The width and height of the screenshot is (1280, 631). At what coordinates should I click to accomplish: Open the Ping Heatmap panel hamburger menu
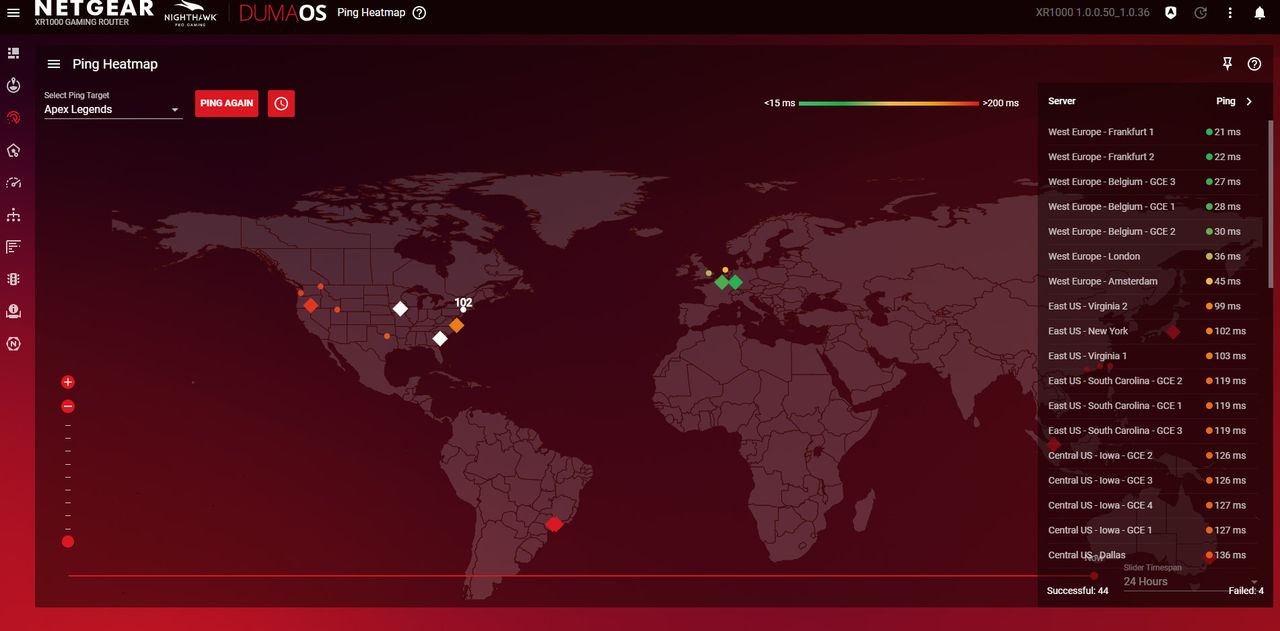54,64
